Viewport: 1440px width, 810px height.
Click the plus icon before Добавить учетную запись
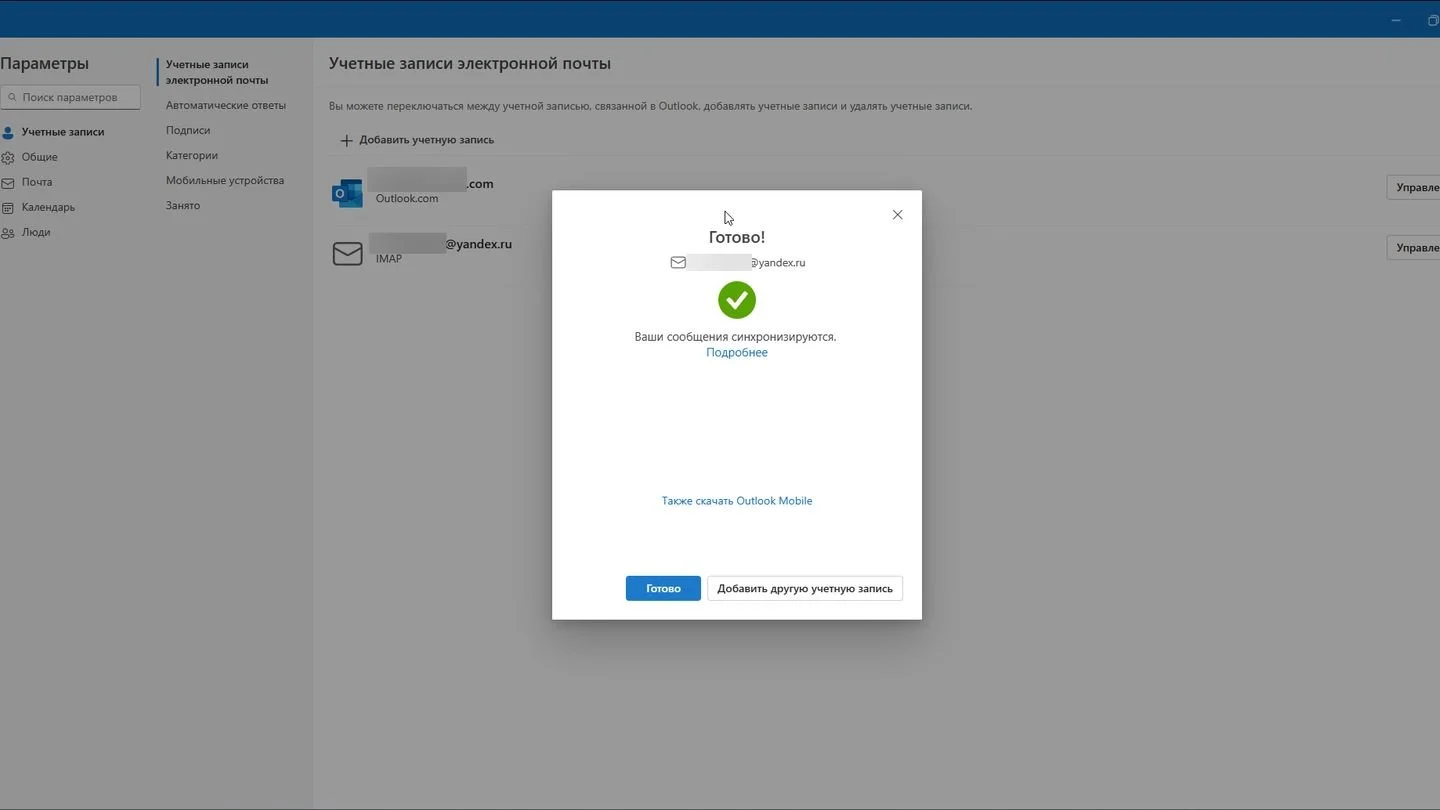pyautogui.click(x=346, y=141)
